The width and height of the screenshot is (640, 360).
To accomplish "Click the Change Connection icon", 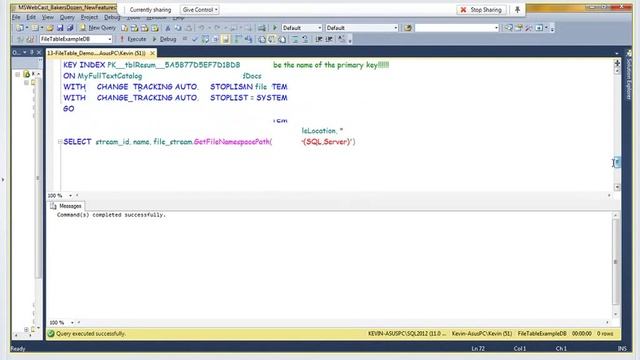I will point(30,39).
